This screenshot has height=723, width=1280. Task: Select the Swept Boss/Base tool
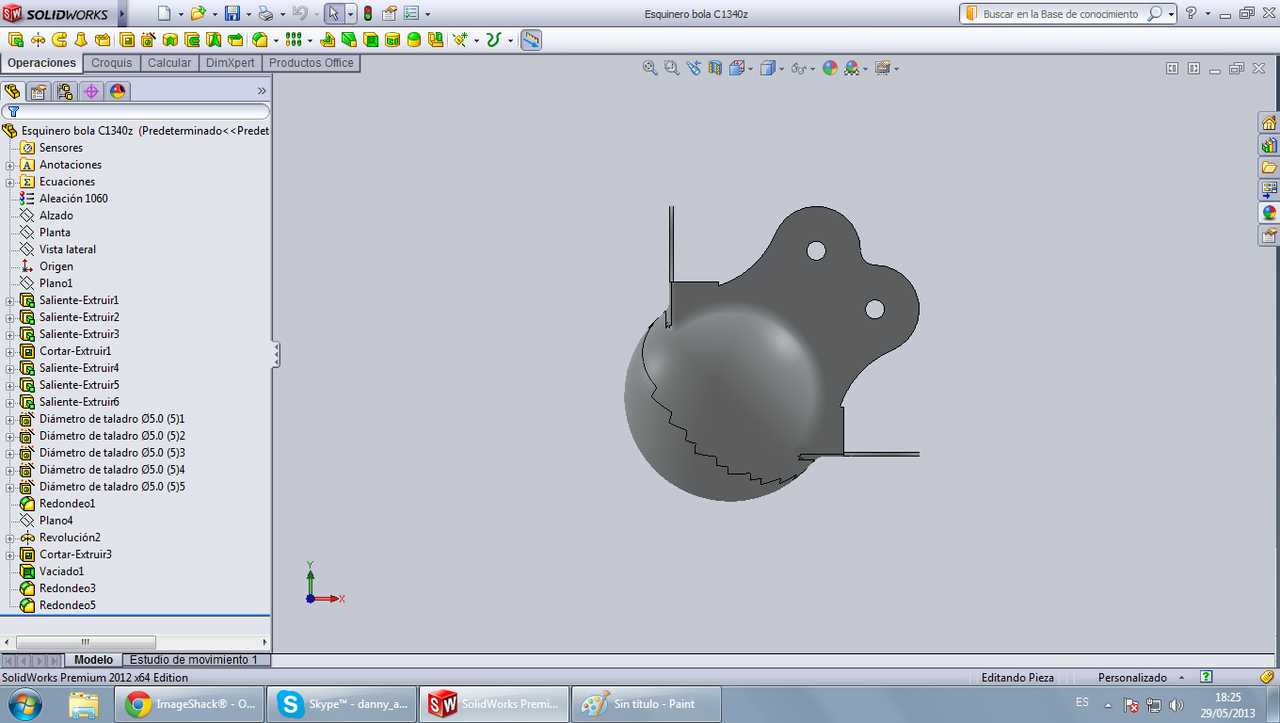click(59, 40)
